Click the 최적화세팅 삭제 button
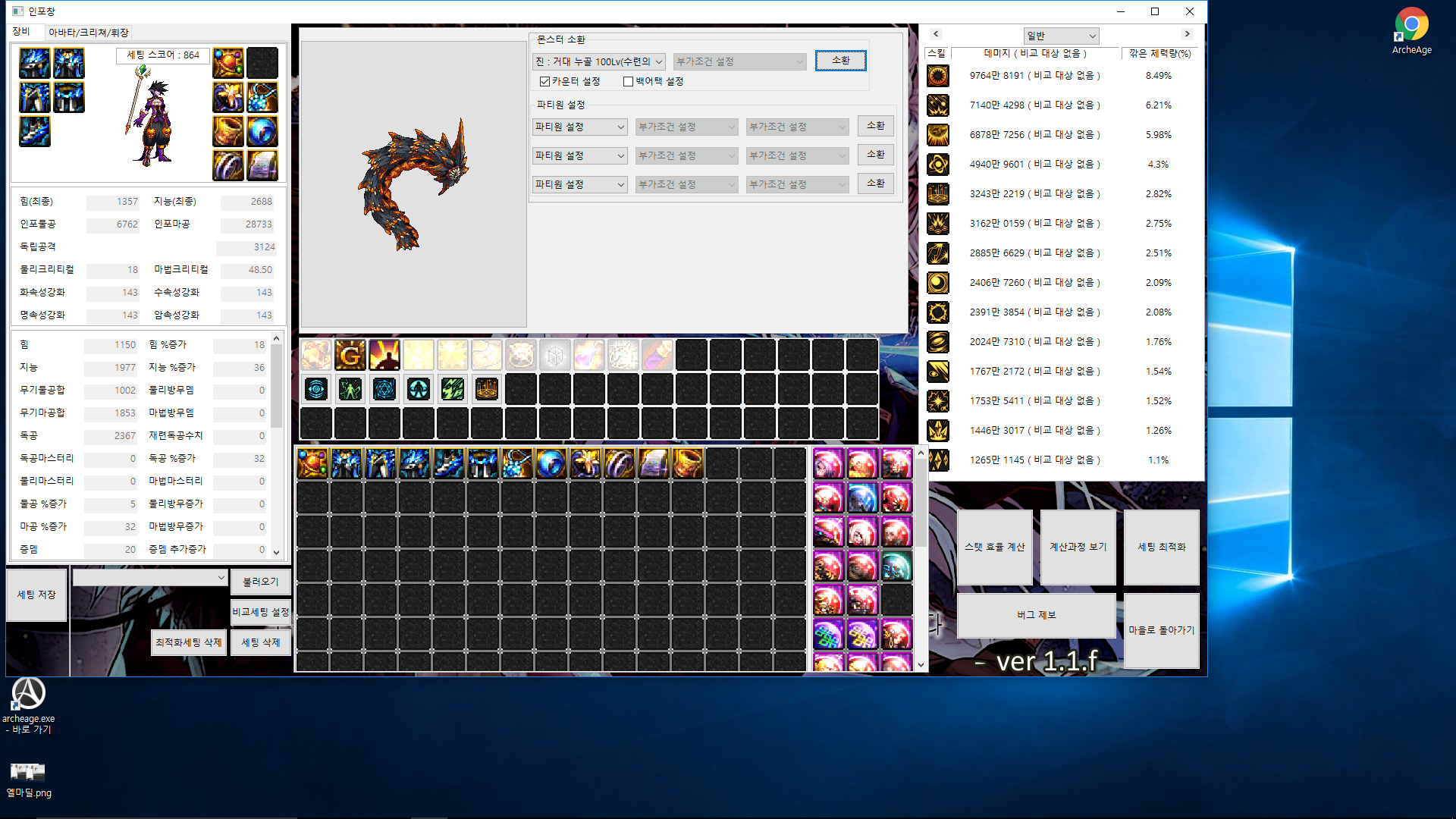 (x=189, y=642)
